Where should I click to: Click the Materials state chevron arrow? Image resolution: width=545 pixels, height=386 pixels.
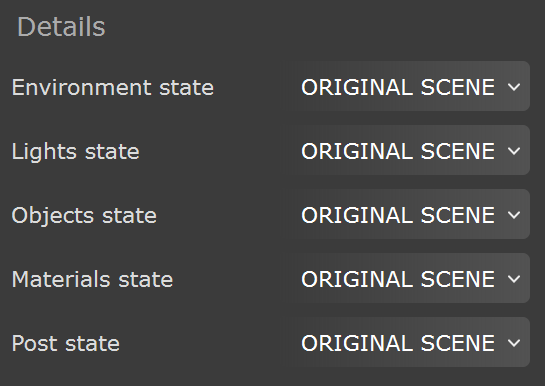(514, 278)
